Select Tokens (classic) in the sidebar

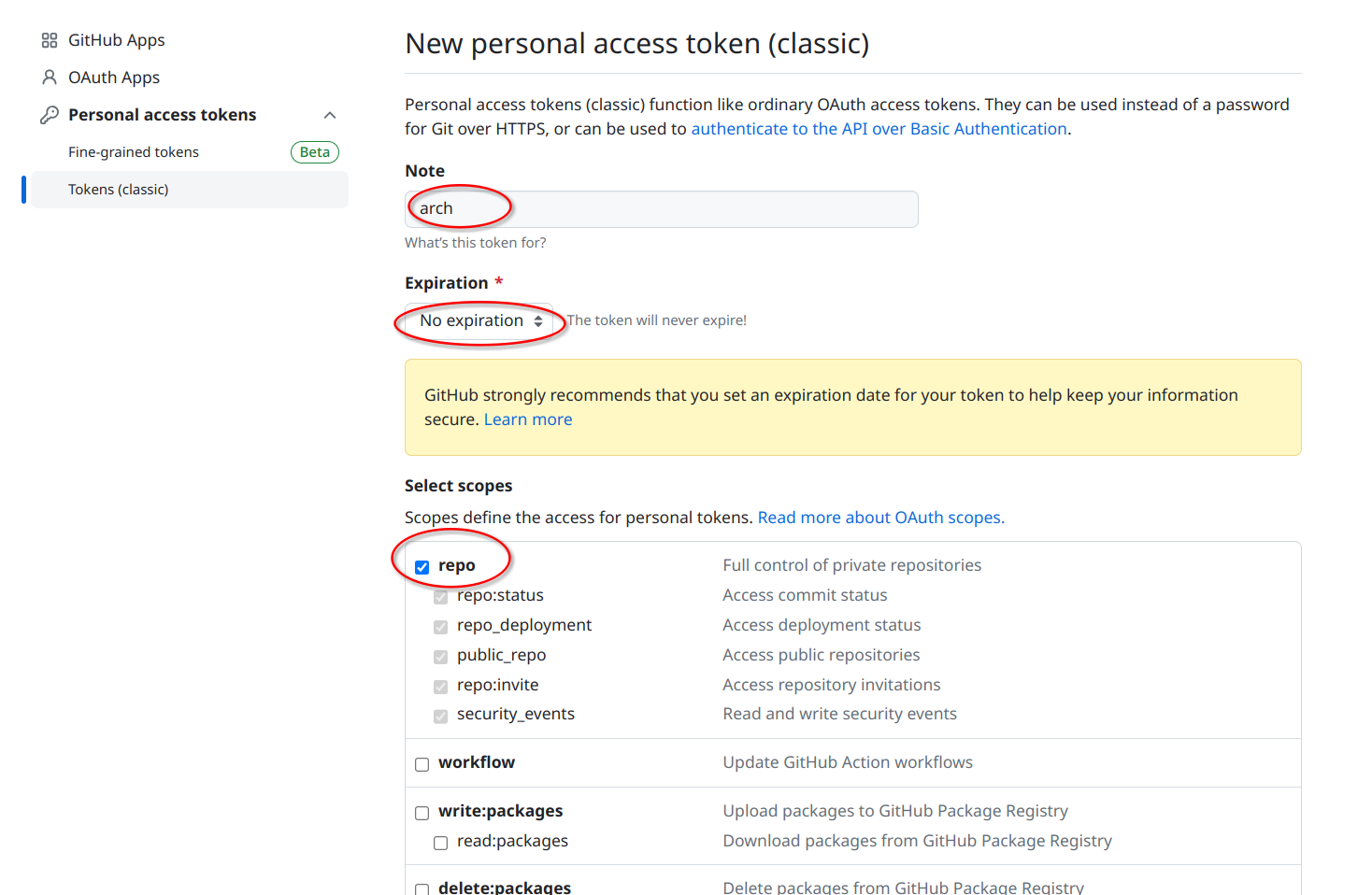point(119,190)
